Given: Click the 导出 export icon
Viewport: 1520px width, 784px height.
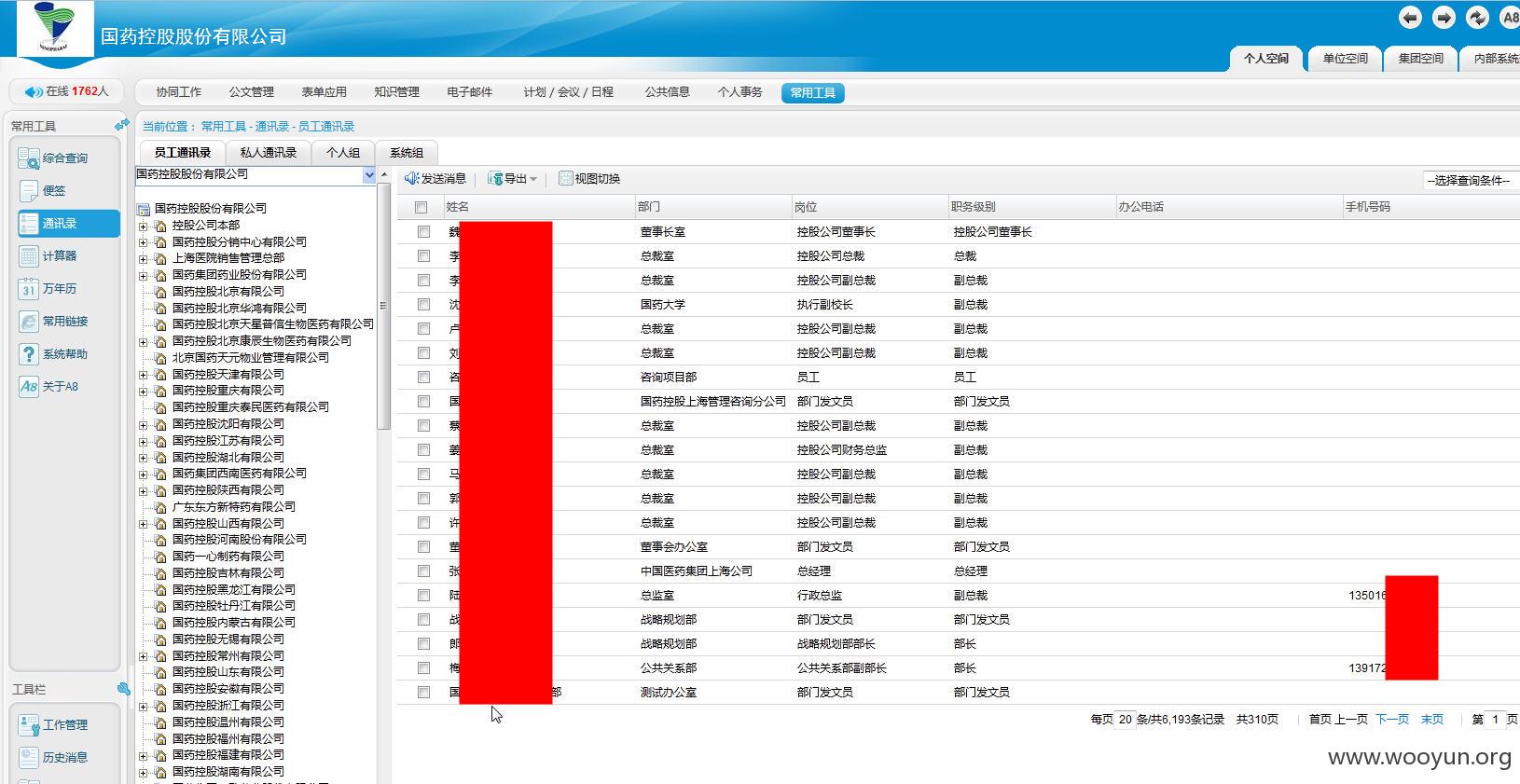Looking at the screenshot, I should pos(495,178).
